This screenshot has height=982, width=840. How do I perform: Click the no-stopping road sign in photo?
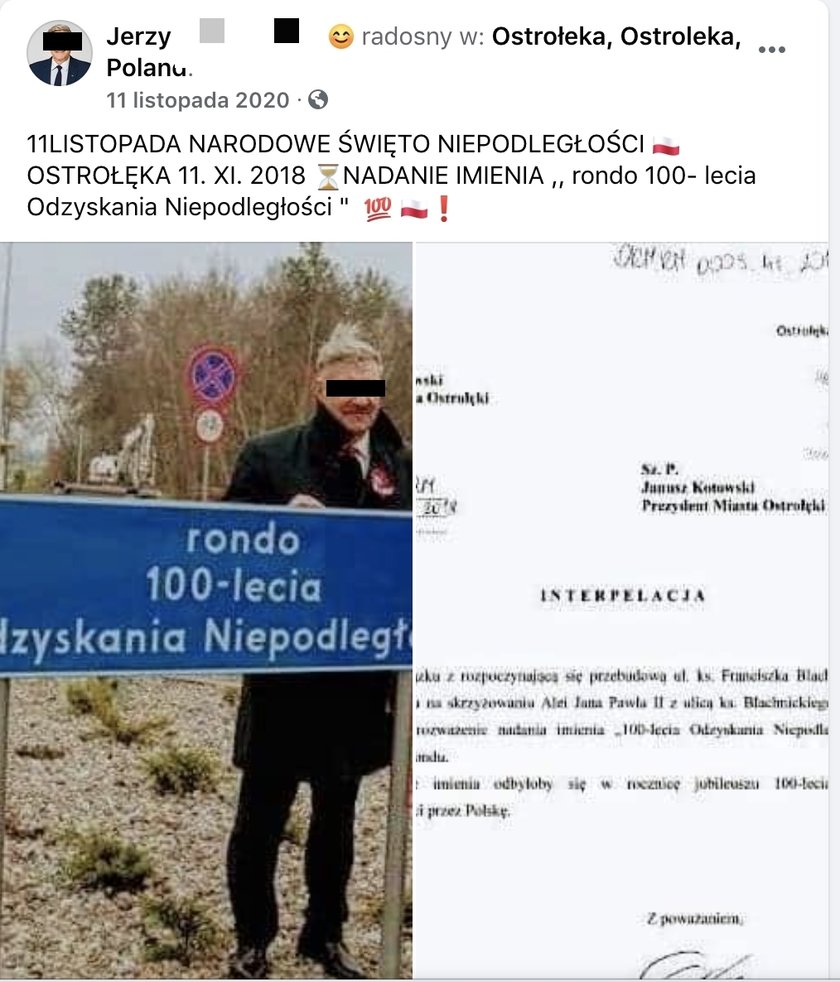click(212, 378)
